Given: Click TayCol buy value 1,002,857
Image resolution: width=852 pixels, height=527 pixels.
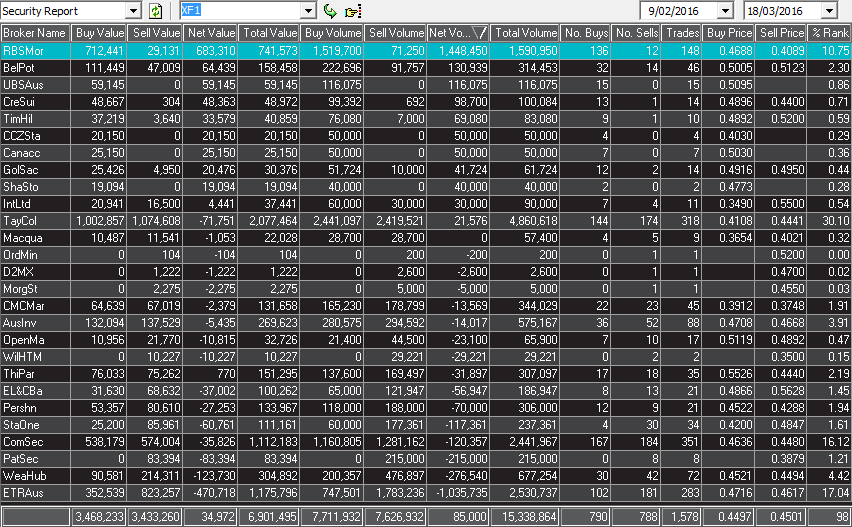Looking at the screenshot, I should 100,221.
